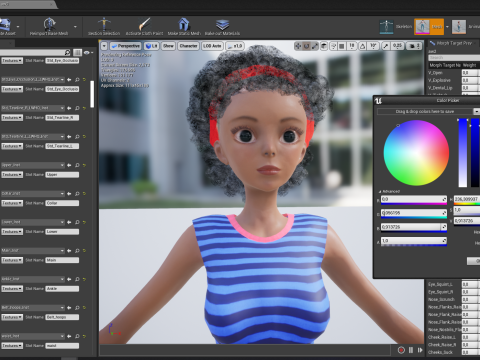Open the Reimport Base Mesh options arrow
This screenshot has width=480, height=360.
(75, 27)
